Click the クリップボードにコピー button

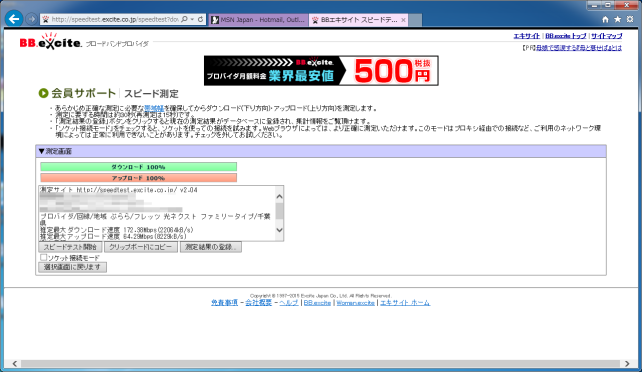tap(141, 247)
